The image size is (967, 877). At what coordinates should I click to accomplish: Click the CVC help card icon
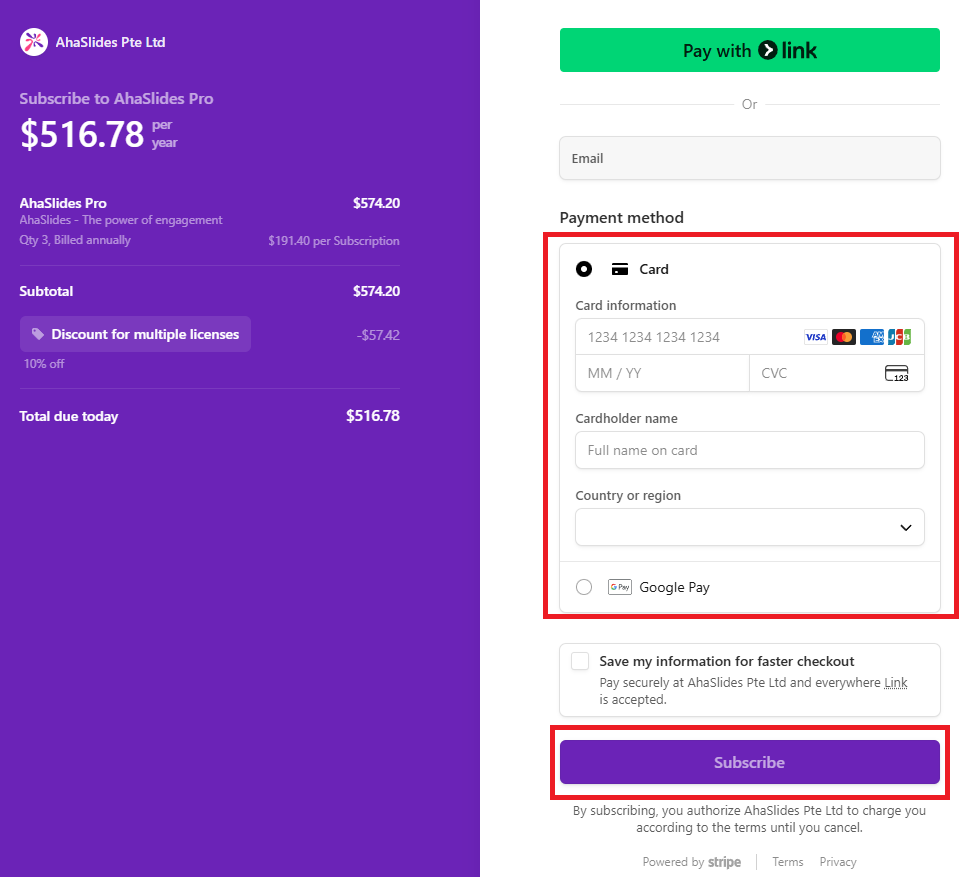(897, 373)
